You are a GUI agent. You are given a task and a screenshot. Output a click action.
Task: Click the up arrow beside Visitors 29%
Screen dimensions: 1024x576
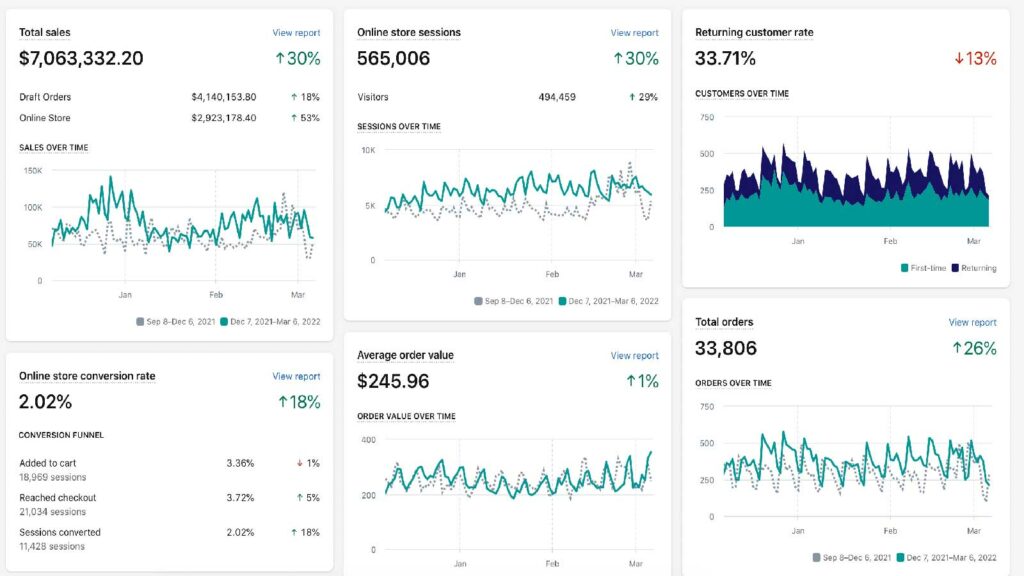632,97
